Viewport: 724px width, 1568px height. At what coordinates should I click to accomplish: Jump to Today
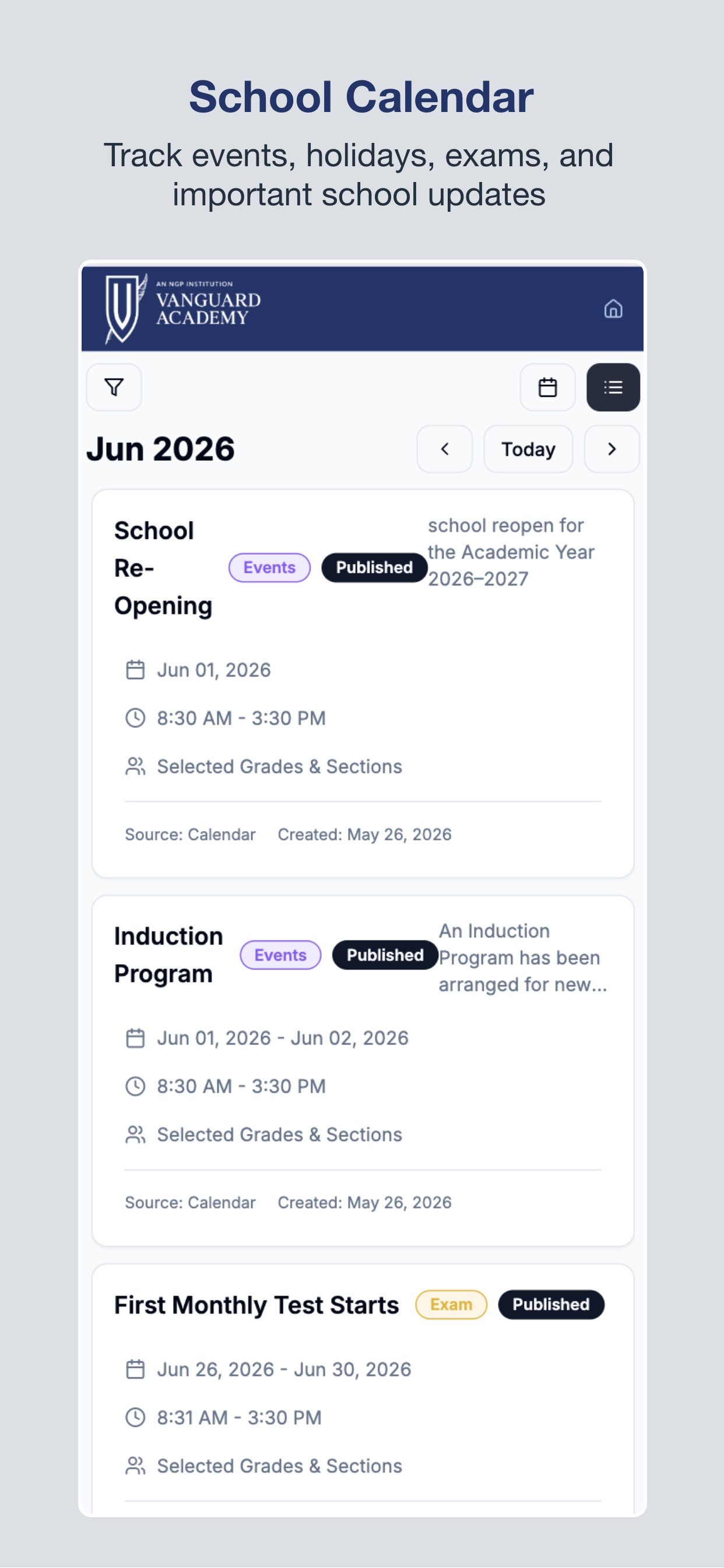coord(528,449)
